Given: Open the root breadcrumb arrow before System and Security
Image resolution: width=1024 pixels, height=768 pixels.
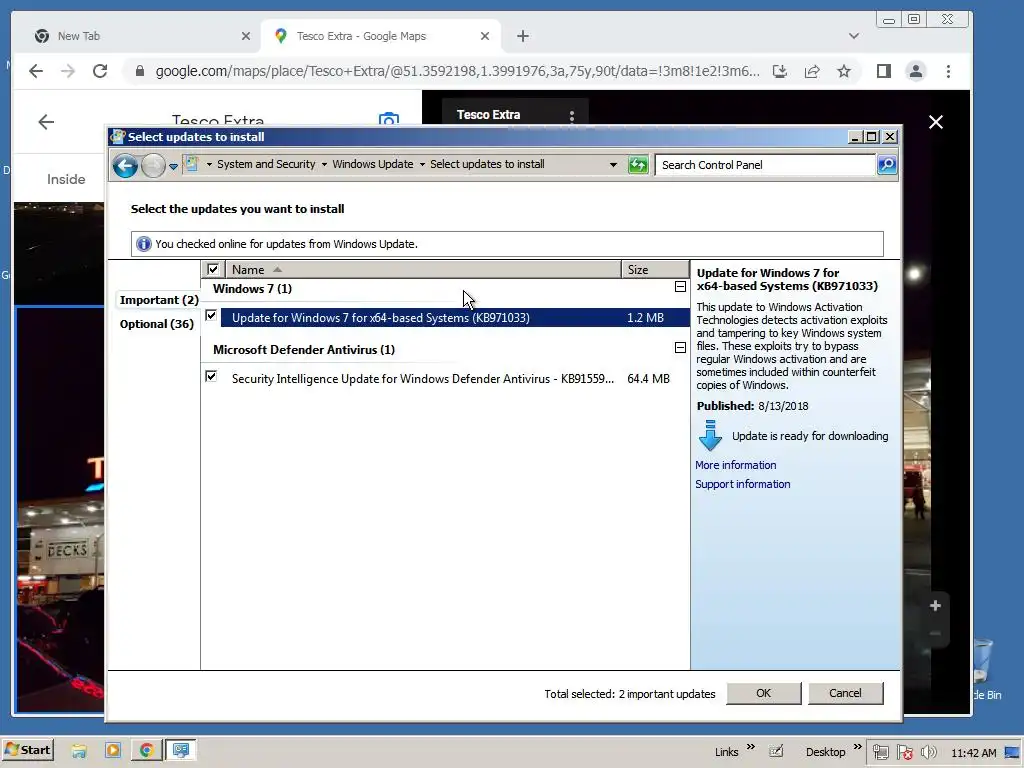Looking at the screenshot, I should tap(209, 165).
